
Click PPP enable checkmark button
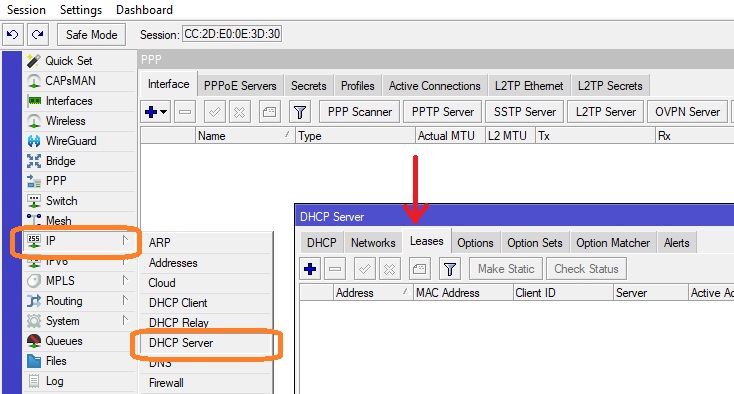click(215, 112)
